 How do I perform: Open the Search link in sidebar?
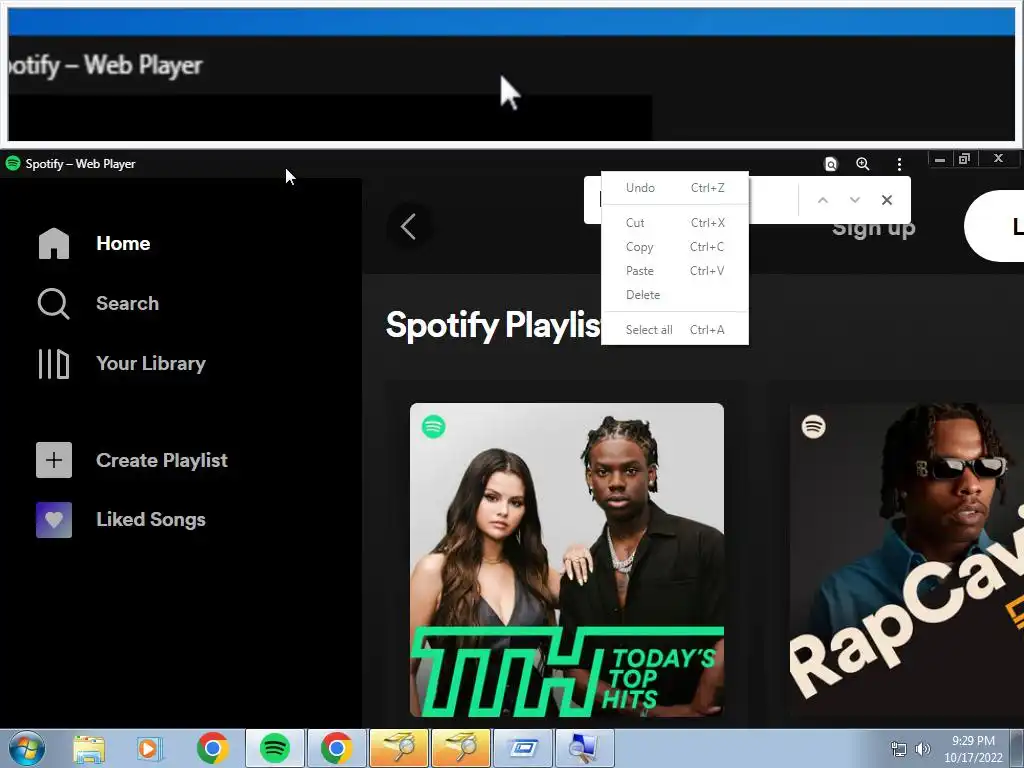click(x=127, y=304)
